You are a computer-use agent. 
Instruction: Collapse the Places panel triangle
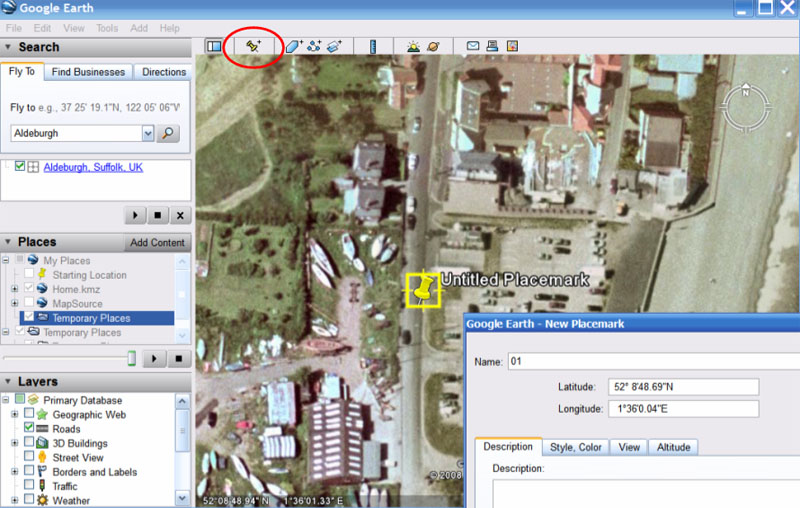8,242
